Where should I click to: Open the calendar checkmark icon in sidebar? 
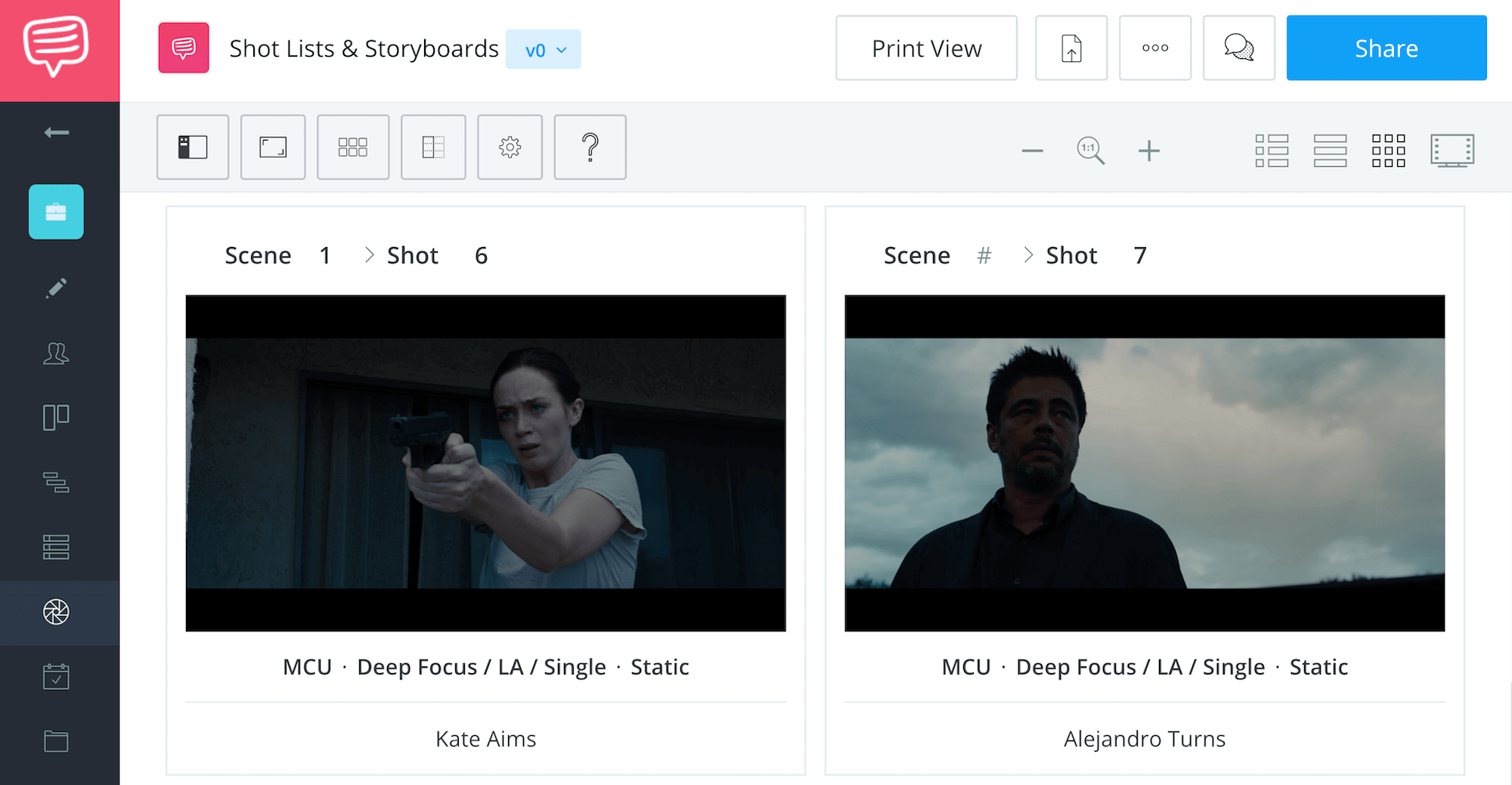[56, 676]
